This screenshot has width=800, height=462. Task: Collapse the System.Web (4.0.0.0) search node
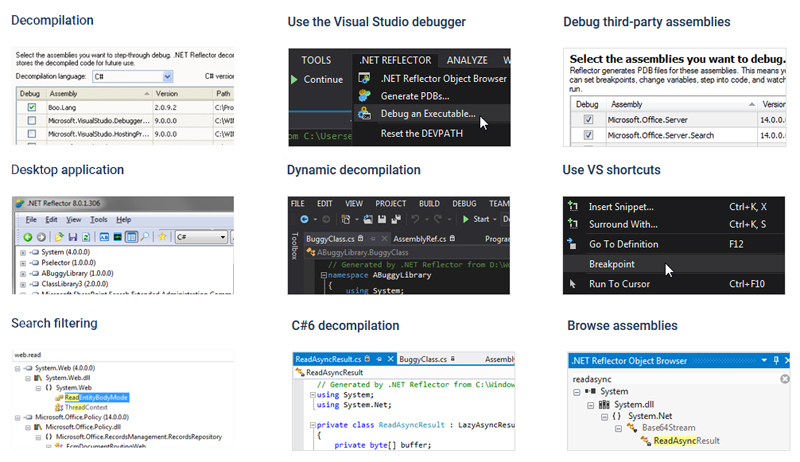coord(17,368)
